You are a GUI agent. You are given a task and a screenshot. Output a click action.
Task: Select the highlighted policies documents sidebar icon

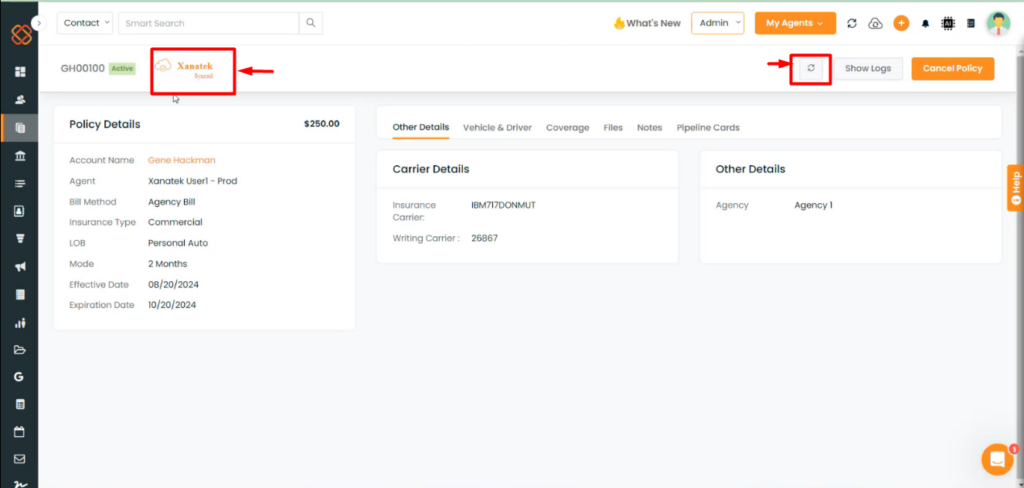pos(20,128)
